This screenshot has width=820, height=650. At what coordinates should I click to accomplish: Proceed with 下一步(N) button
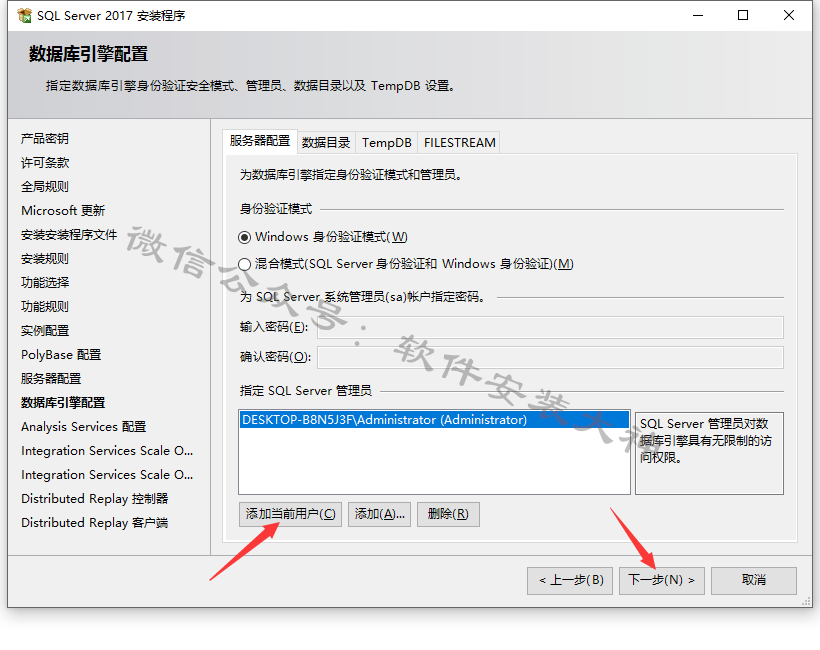click(x=662, y=580)
